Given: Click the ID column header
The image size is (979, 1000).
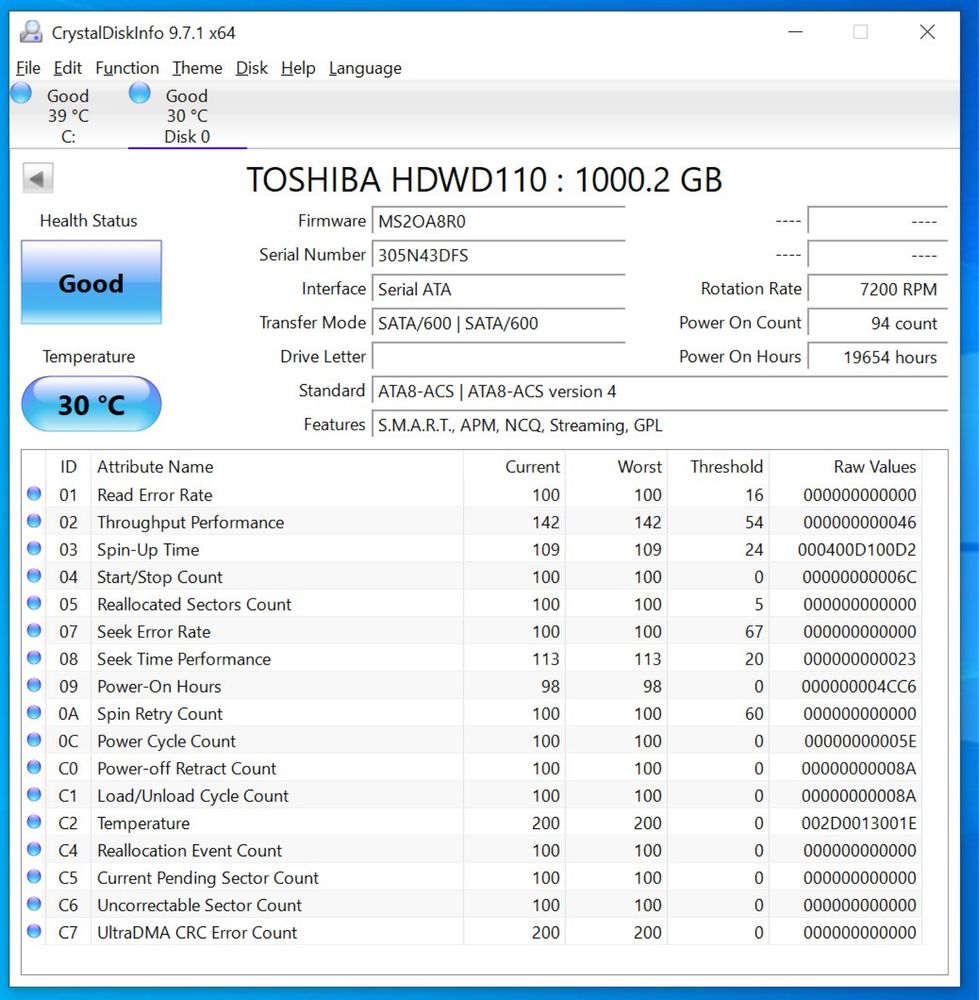Looking at the screenshot, I should (68, 467).
